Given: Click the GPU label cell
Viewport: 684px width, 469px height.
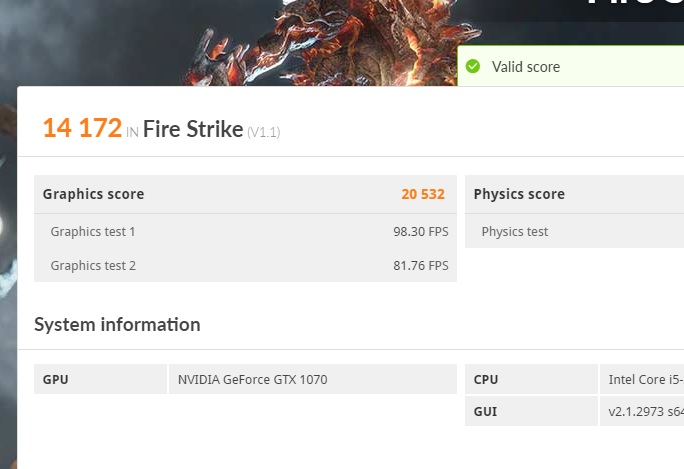Looking at the screenshot, I should 56,380.
